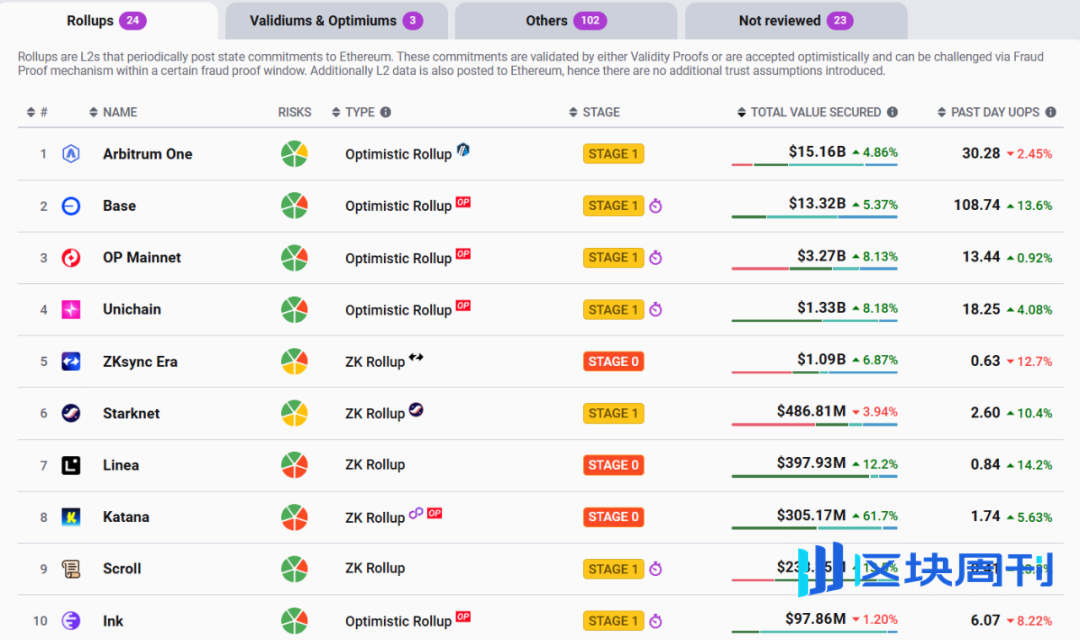The width and height of the screenshot is (1080, 640).
Task: Open the risk pie chart for ZKsync Era
Action: tap(294, 362)
